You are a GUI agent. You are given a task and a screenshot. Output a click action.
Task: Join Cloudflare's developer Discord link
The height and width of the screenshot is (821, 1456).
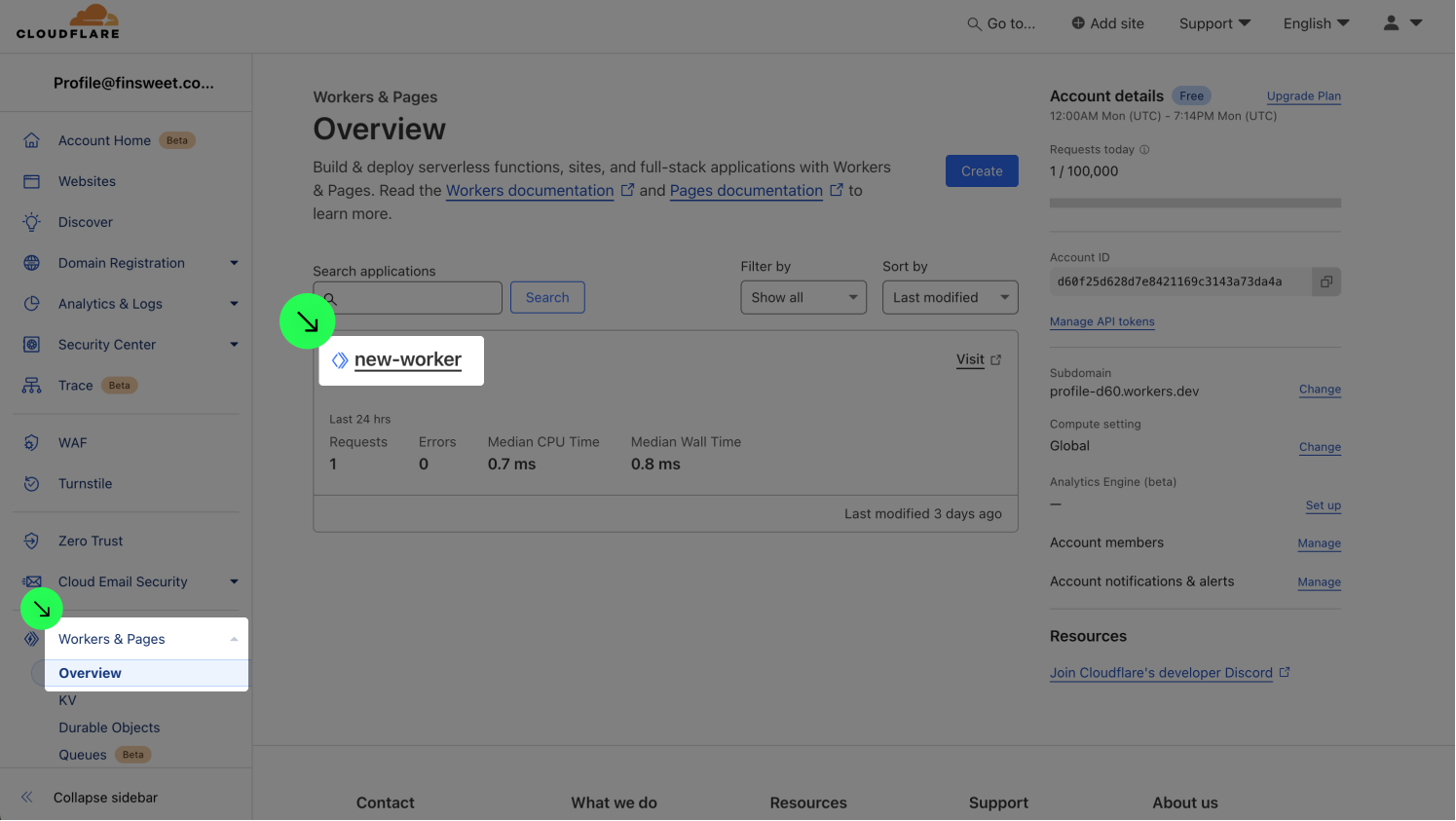click(1161, 673)
